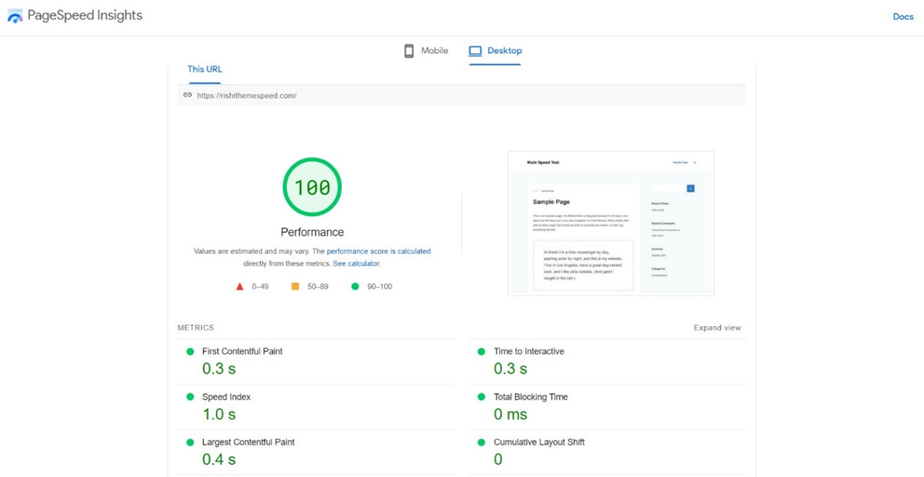924x477 pixels.
Task: Click the PageSpeed Insights title text
Action: [x=85, y=16]
